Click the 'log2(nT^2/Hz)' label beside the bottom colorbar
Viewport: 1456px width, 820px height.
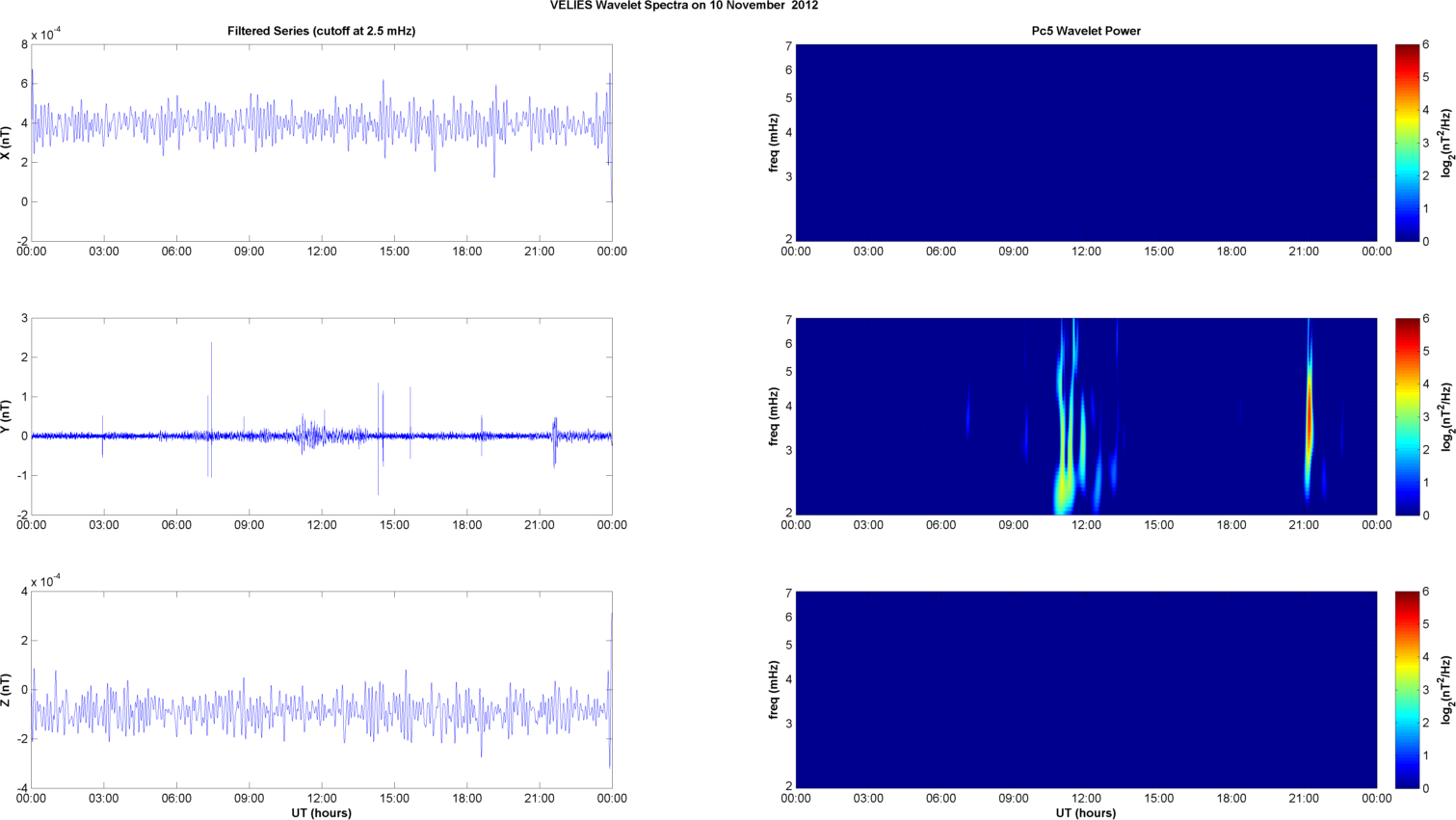1446,690
